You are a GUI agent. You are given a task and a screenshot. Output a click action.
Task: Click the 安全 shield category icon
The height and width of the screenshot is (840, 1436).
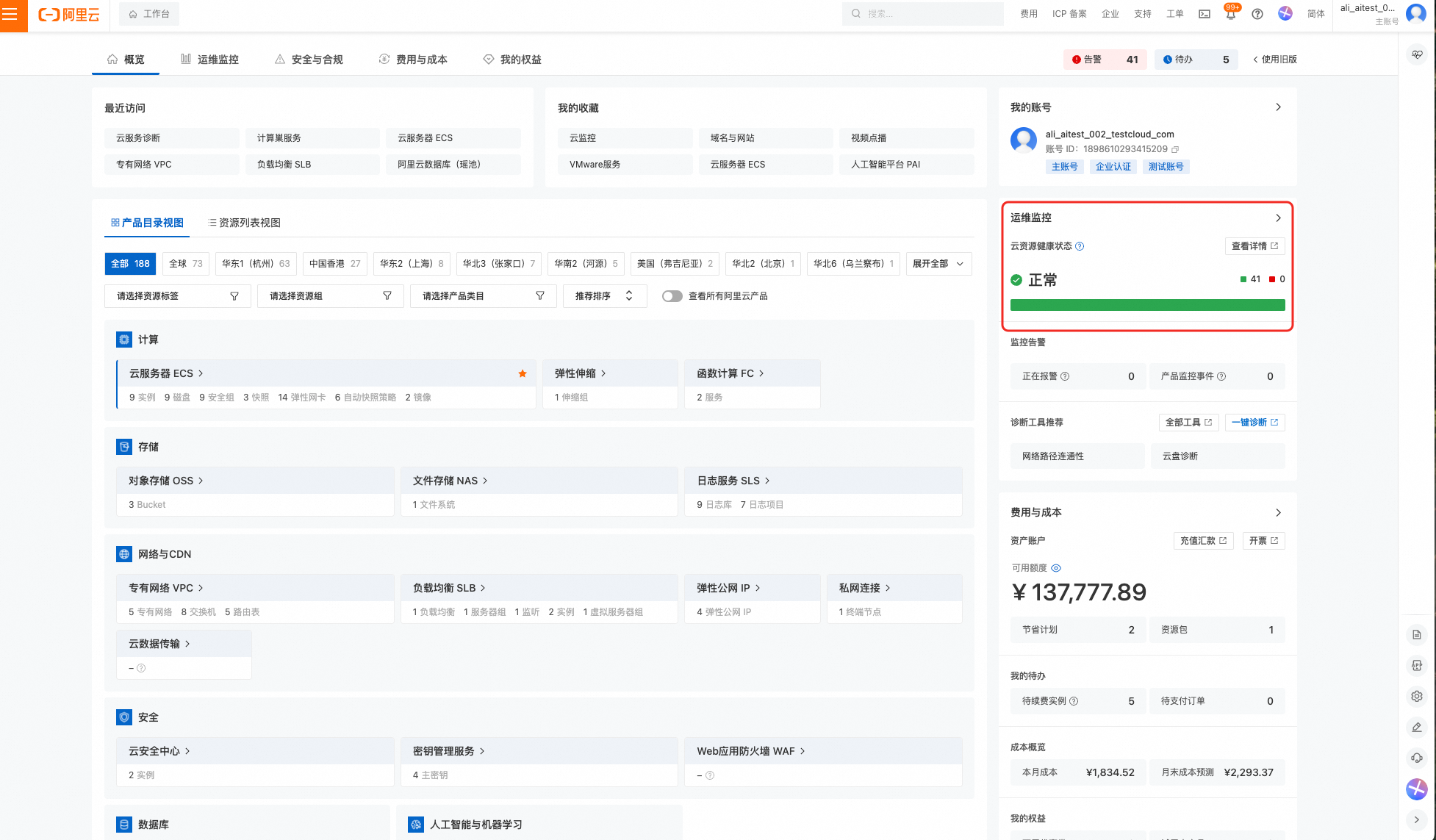click(124, 717)
